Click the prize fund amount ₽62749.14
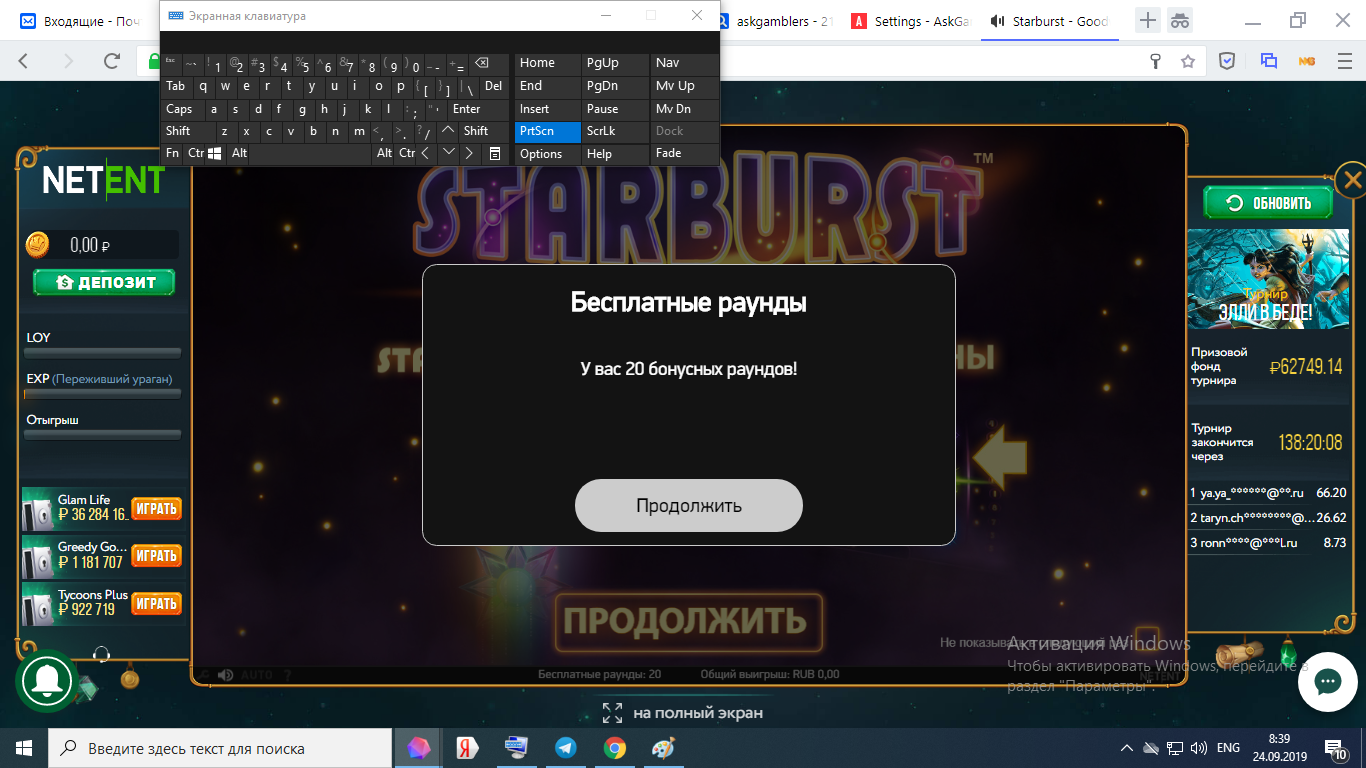Screen dimensions: 1366x768 coord(1306,367)
